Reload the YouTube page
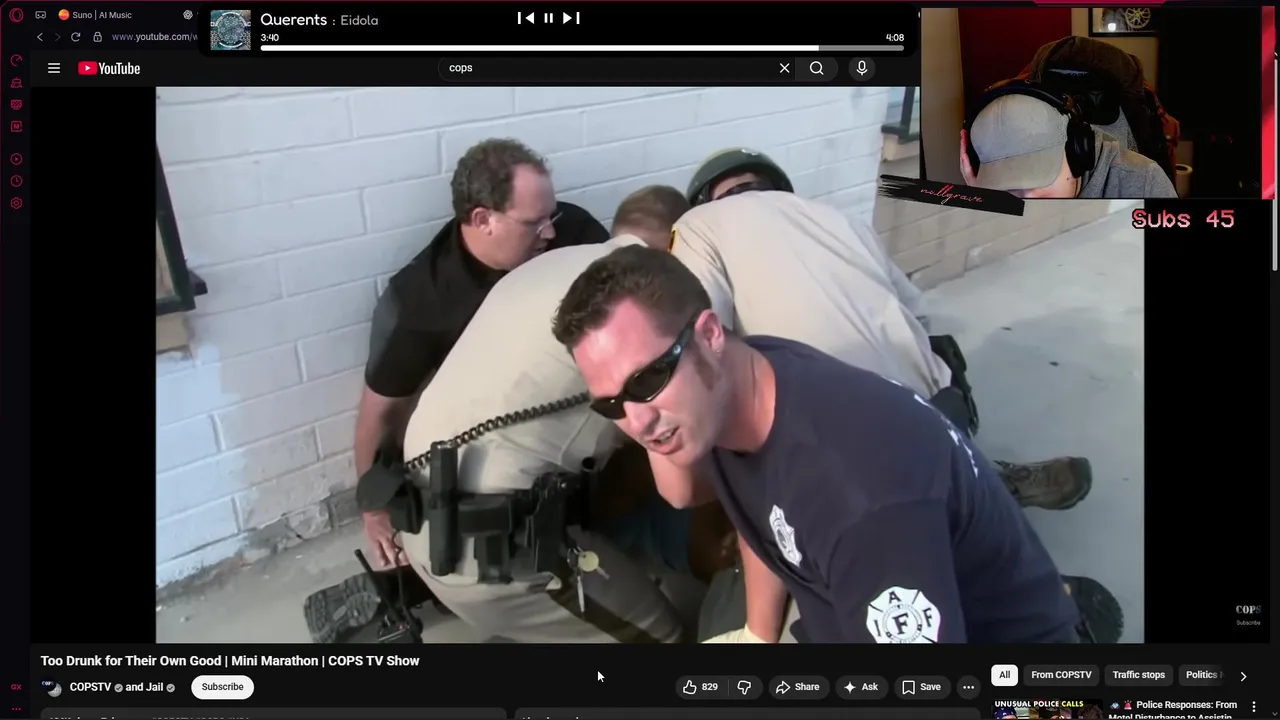 click(x=75, y=37)
